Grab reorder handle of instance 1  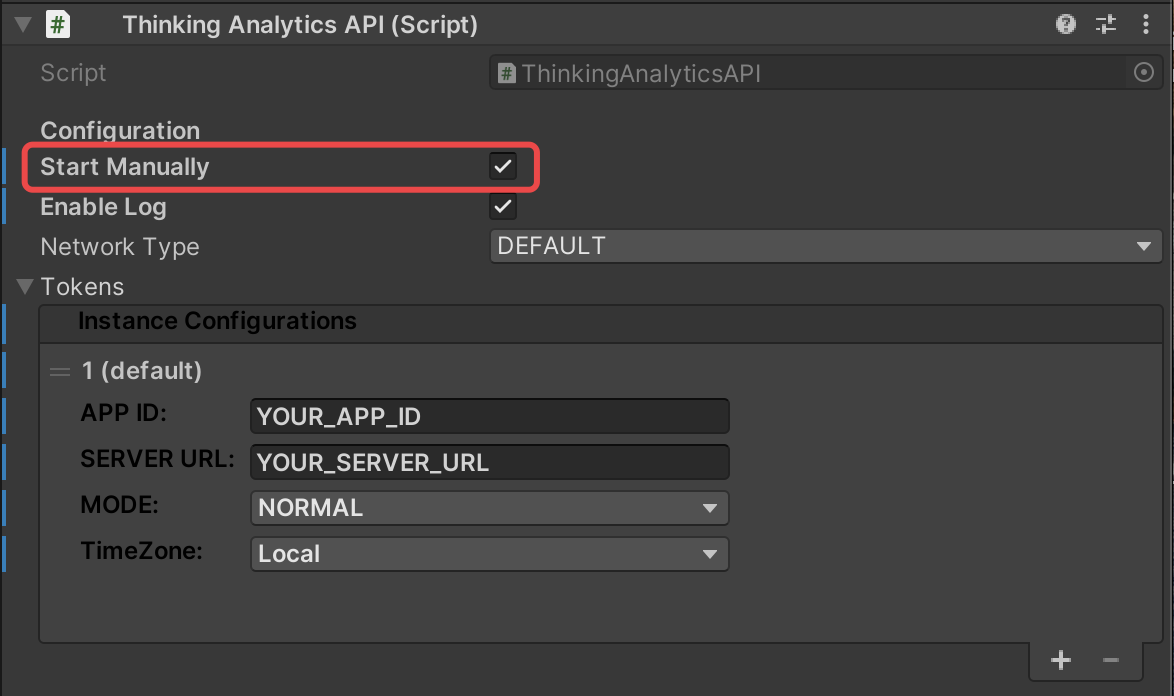tap(60, 371)
